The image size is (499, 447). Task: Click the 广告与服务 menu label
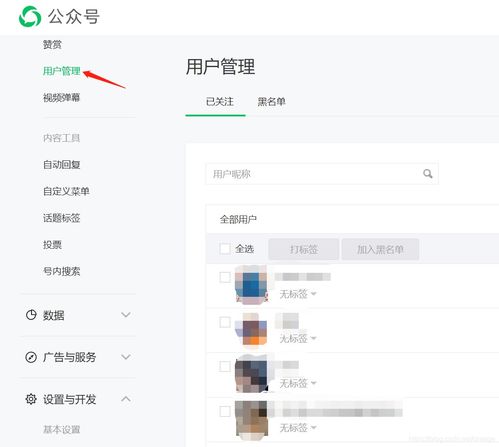70,357
